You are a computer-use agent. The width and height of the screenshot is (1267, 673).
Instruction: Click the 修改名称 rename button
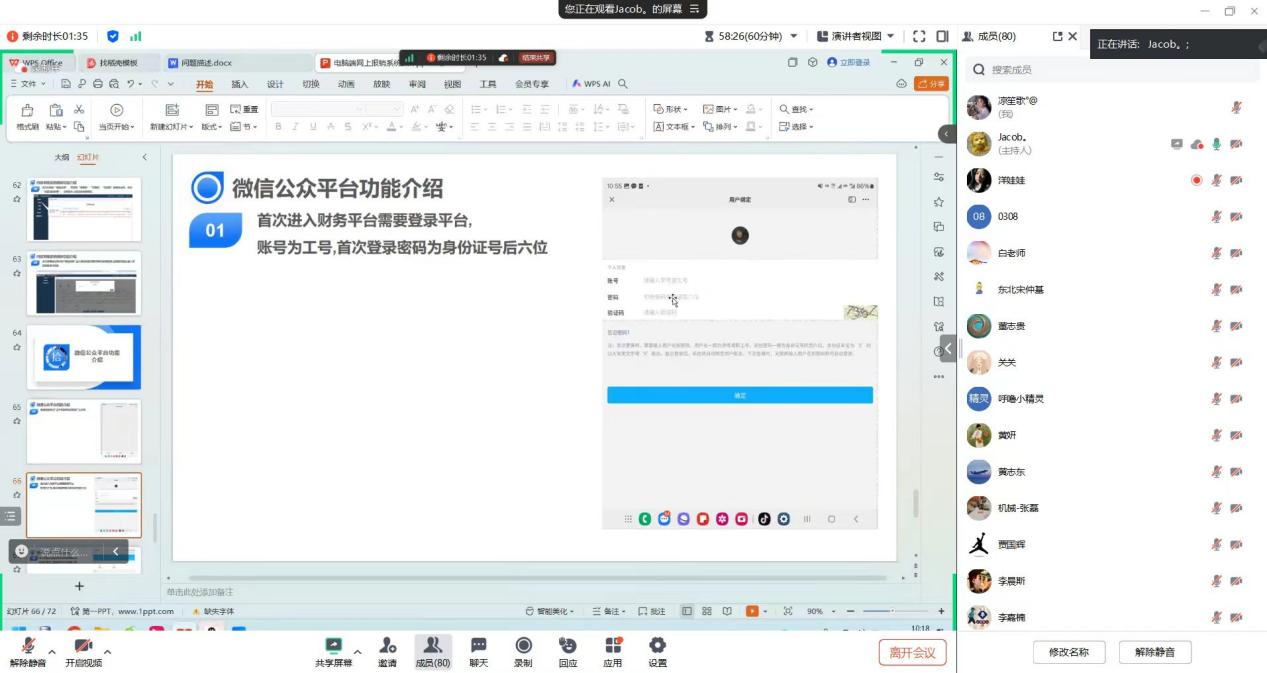pyautogui.click(x=1068, y=652)
